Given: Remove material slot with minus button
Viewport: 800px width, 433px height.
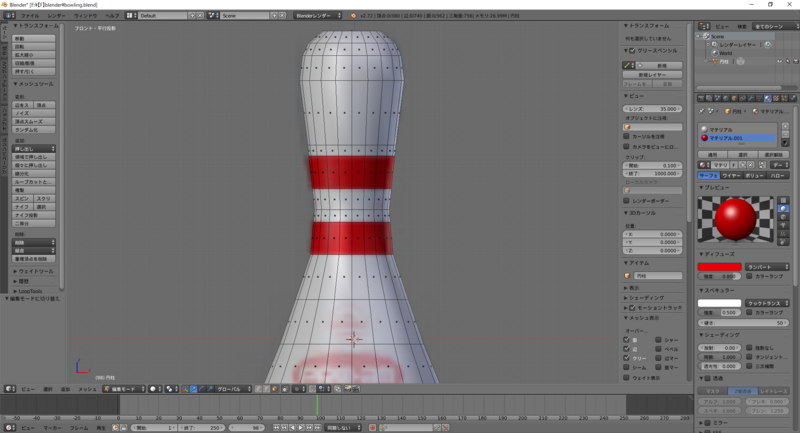Looking at the screenshot, I should [x=785, y=134].
